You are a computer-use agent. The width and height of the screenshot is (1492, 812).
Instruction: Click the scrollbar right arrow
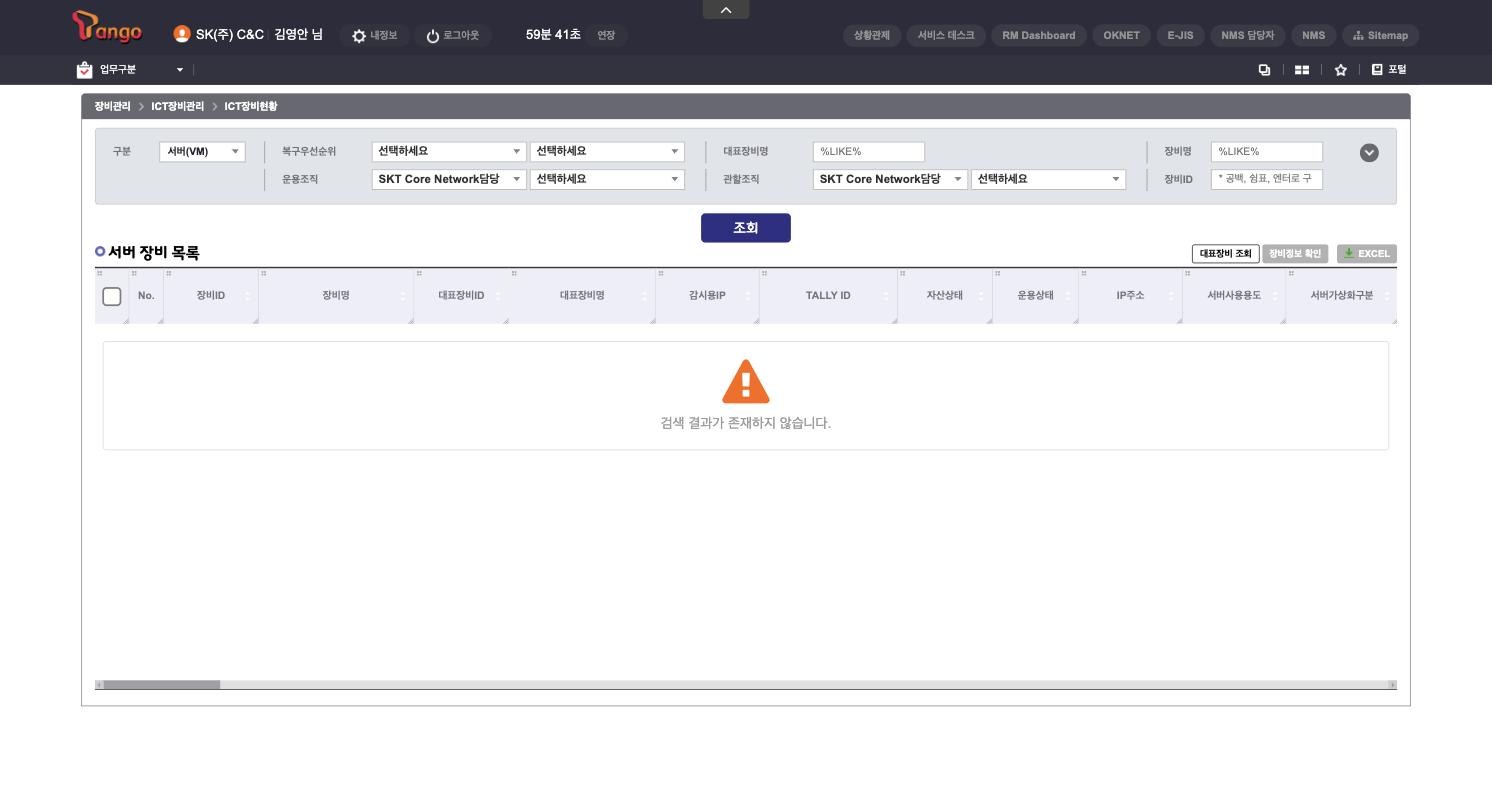[1392, 685]
